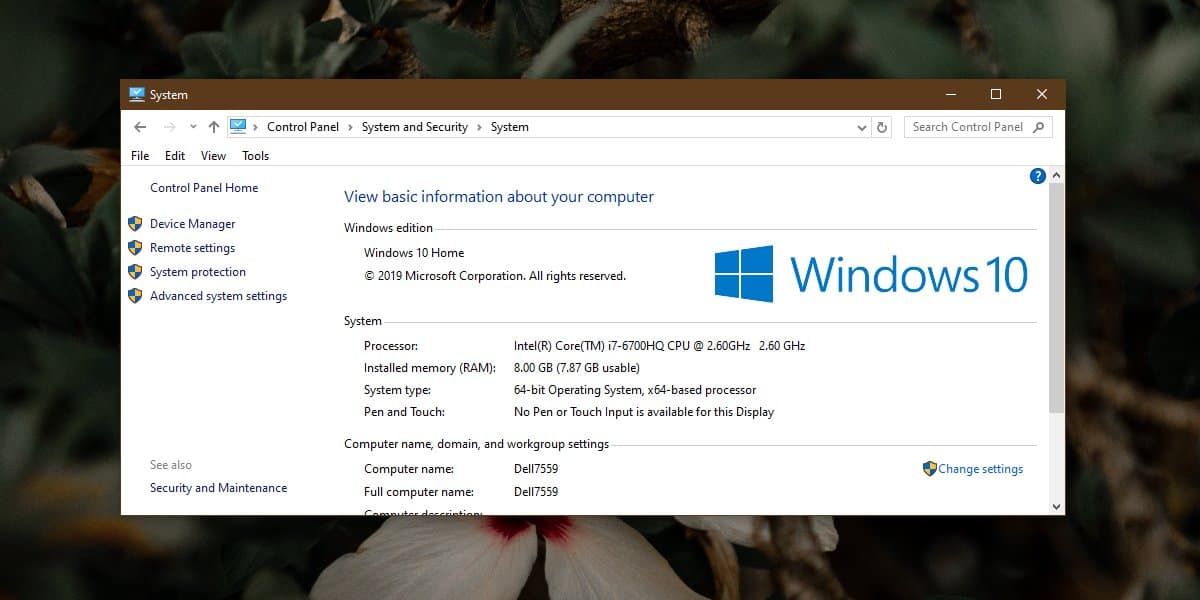The width and height of the screenshot is (1200, 600).
Task: Click the Back navigation arrow
Action: pyautogui.click(x=140, y=127)
